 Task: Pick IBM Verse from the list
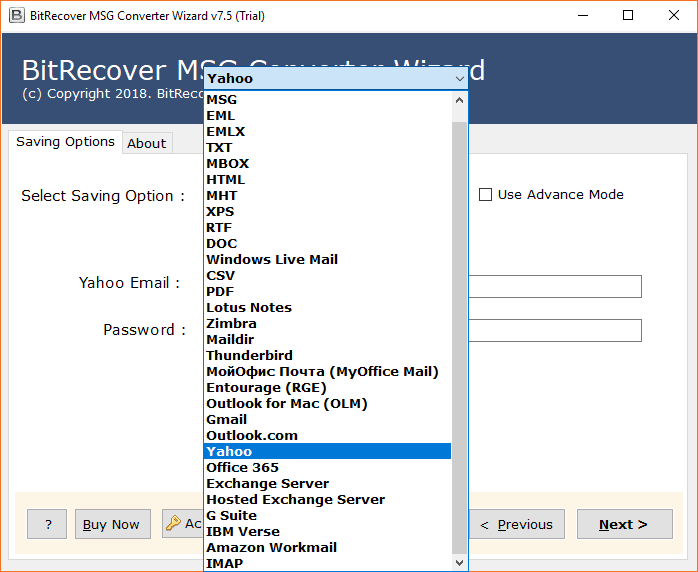pyautogui.click(x=327, y=531)
